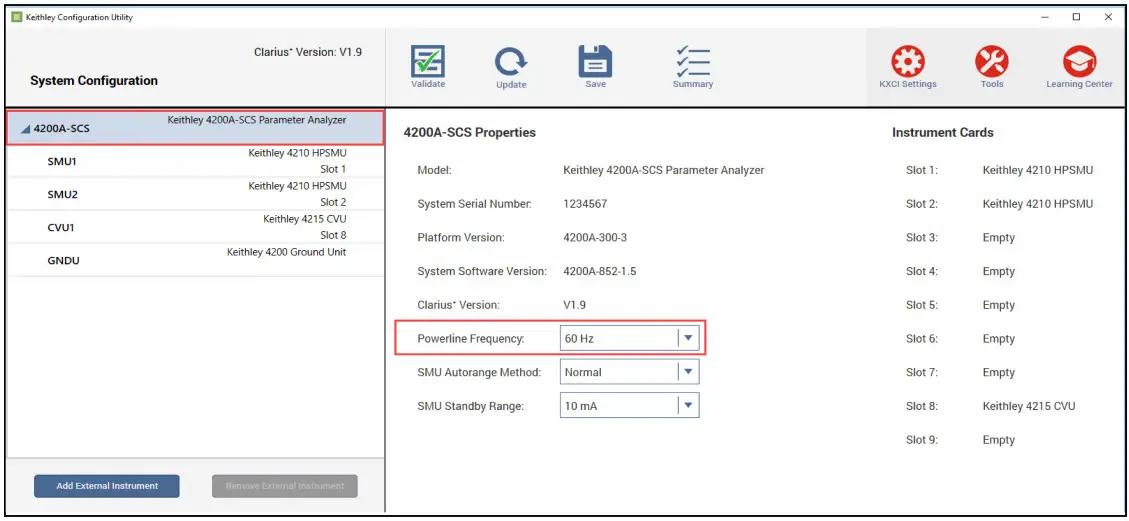The image size is (1129, 521).
Task: Select SMU2 in the configuration tree
Action: point(196,194)
